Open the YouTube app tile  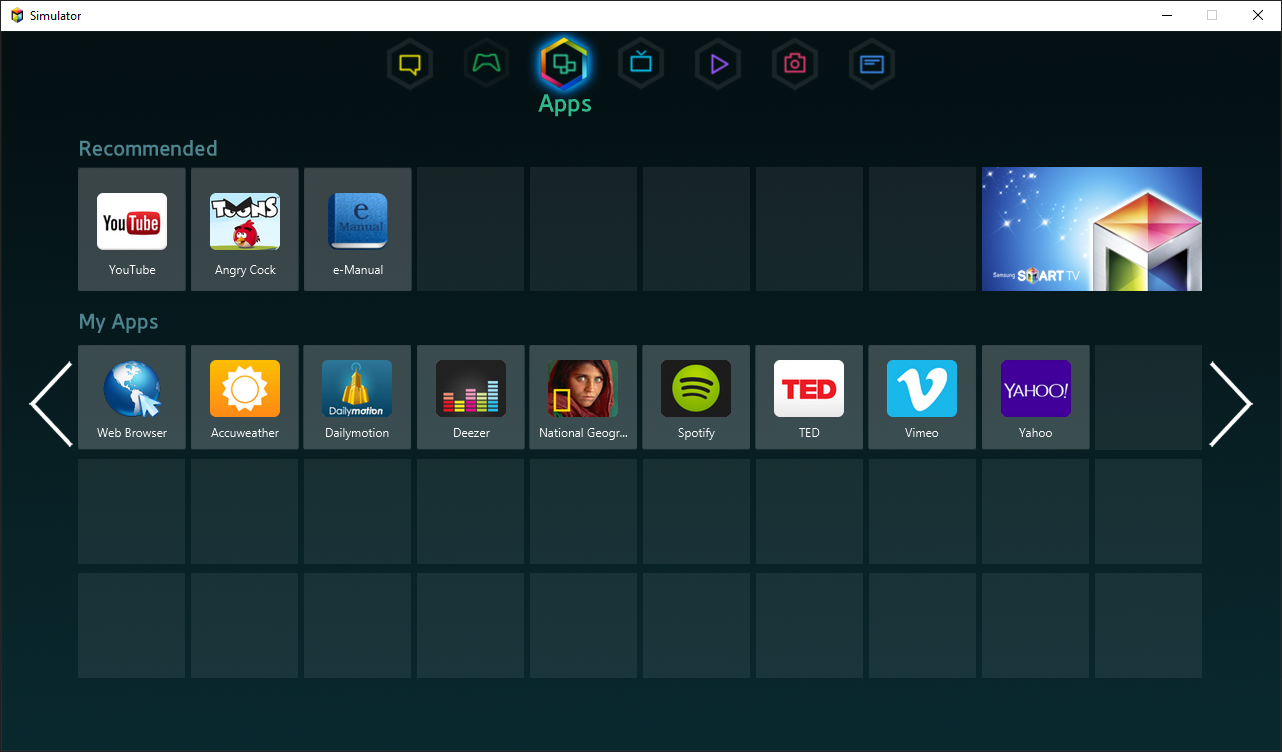coord(132,229)
